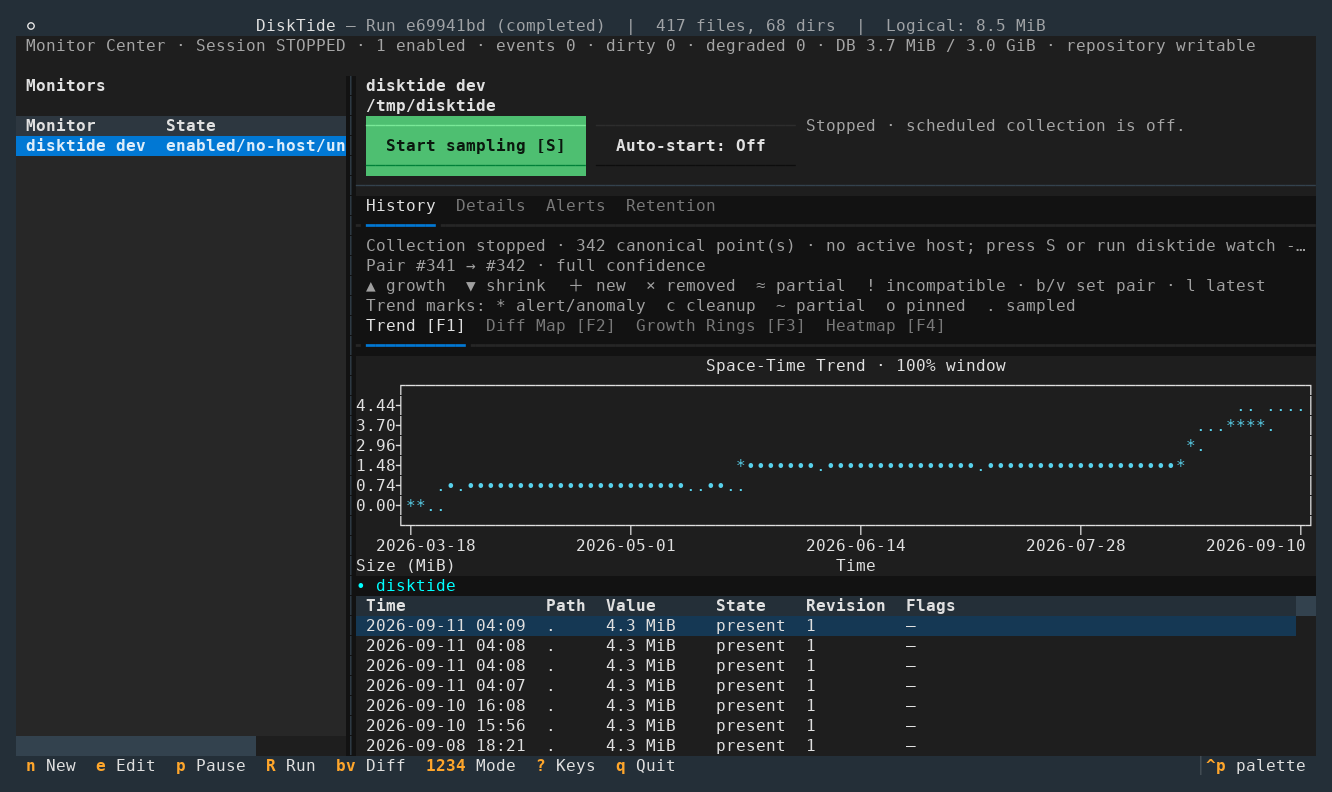Viewport: 1332px width, 792px height.
Task: Select the Trend [F1] view tab
Action: [416, 326]
